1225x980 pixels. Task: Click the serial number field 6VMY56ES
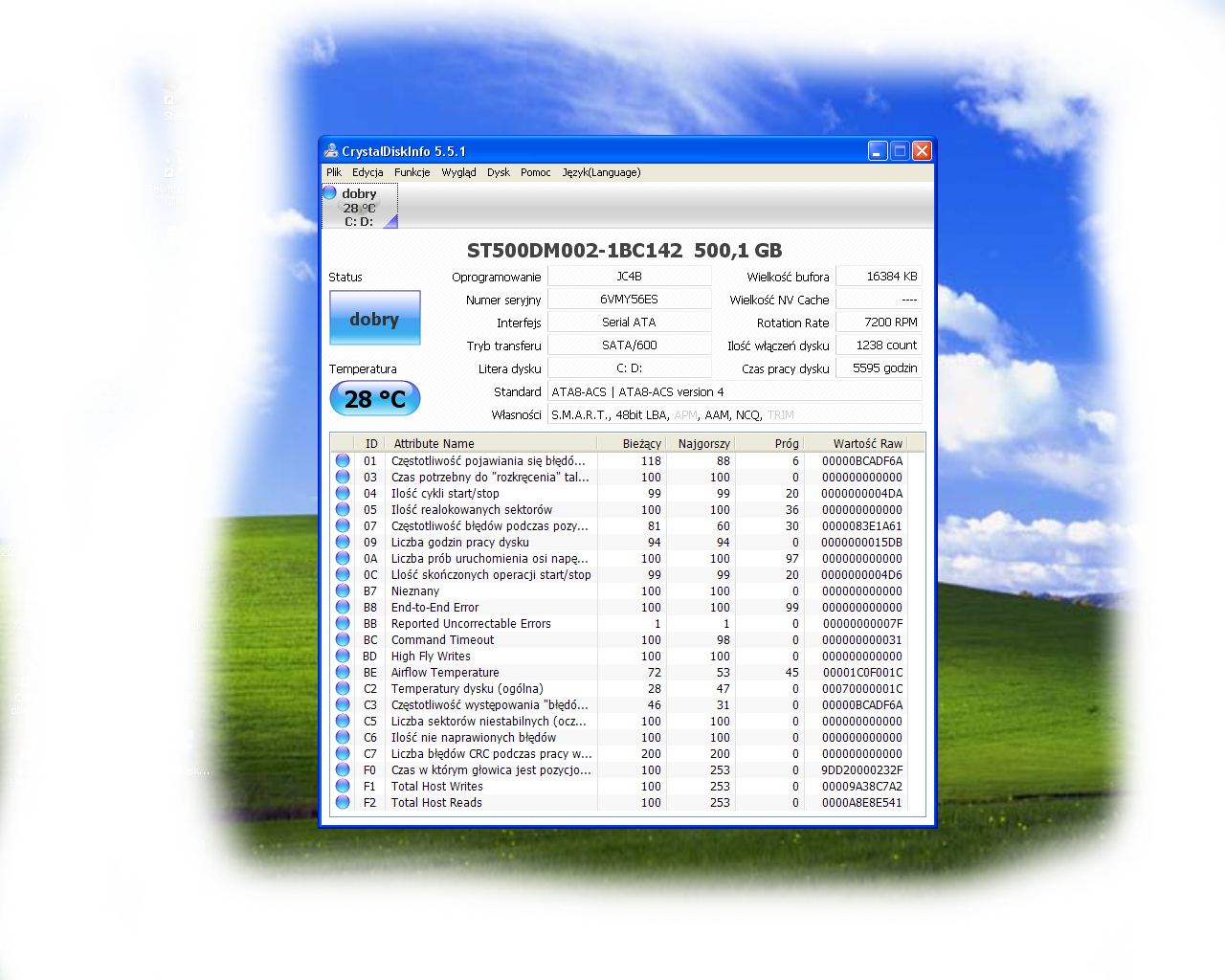click(629, 299)
